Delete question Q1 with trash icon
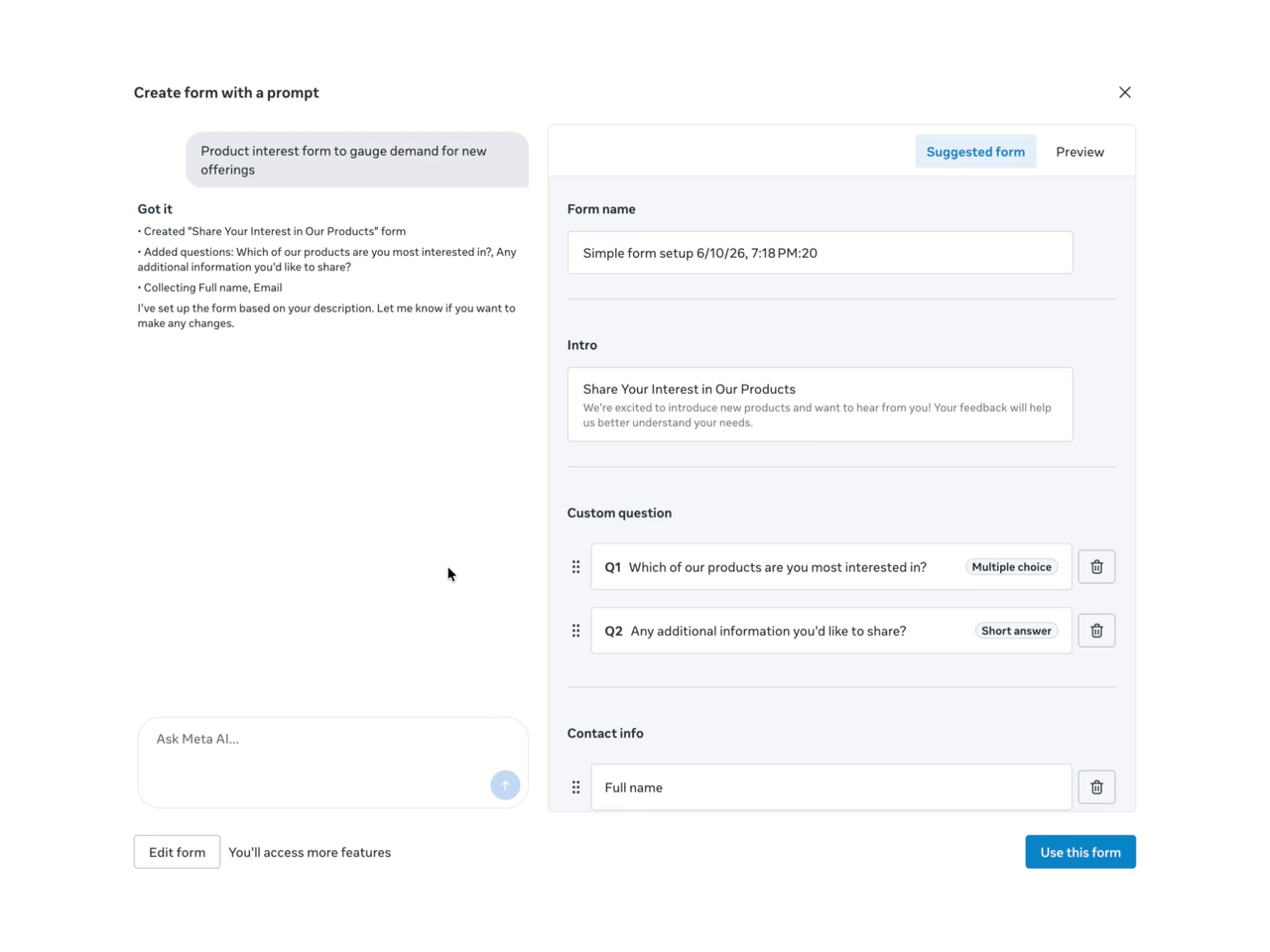1270x952 pixels. 1096,567
